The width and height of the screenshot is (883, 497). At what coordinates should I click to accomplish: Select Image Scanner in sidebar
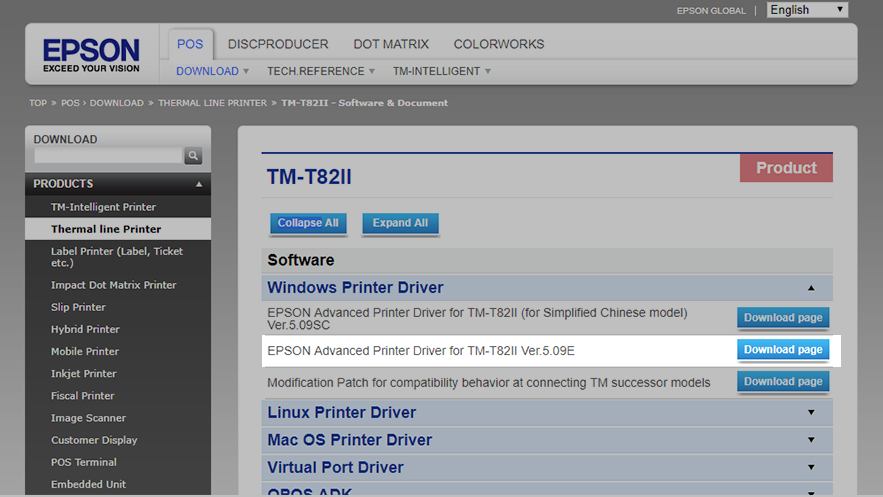[x=88, y=418]
